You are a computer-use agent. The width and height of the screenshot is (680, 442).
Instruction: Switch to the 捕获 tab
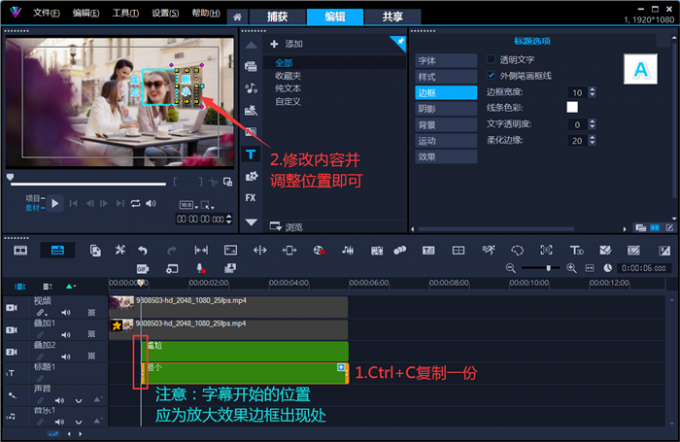coord(277,17)
